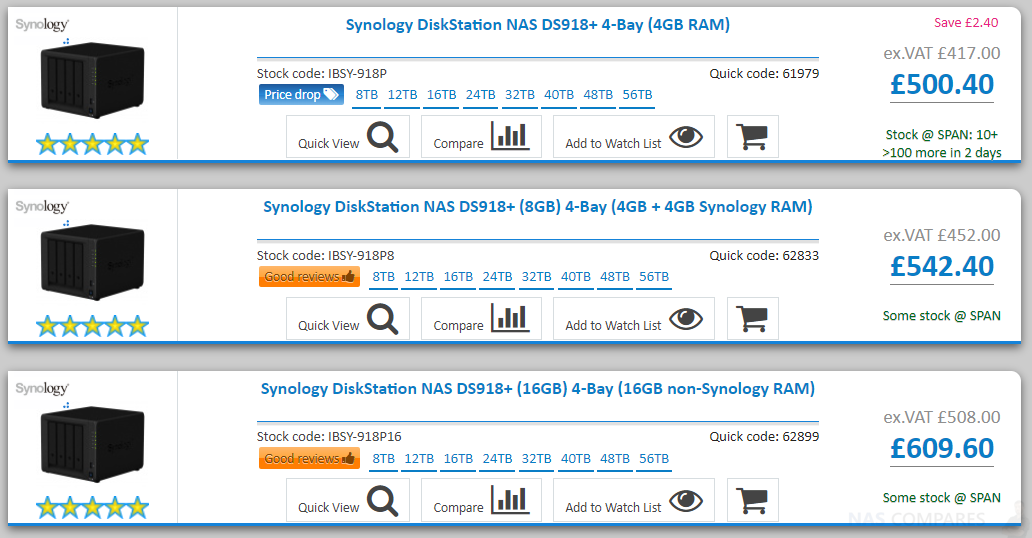Click product thumbnail of DS918+ 4GB RAM

92,79
